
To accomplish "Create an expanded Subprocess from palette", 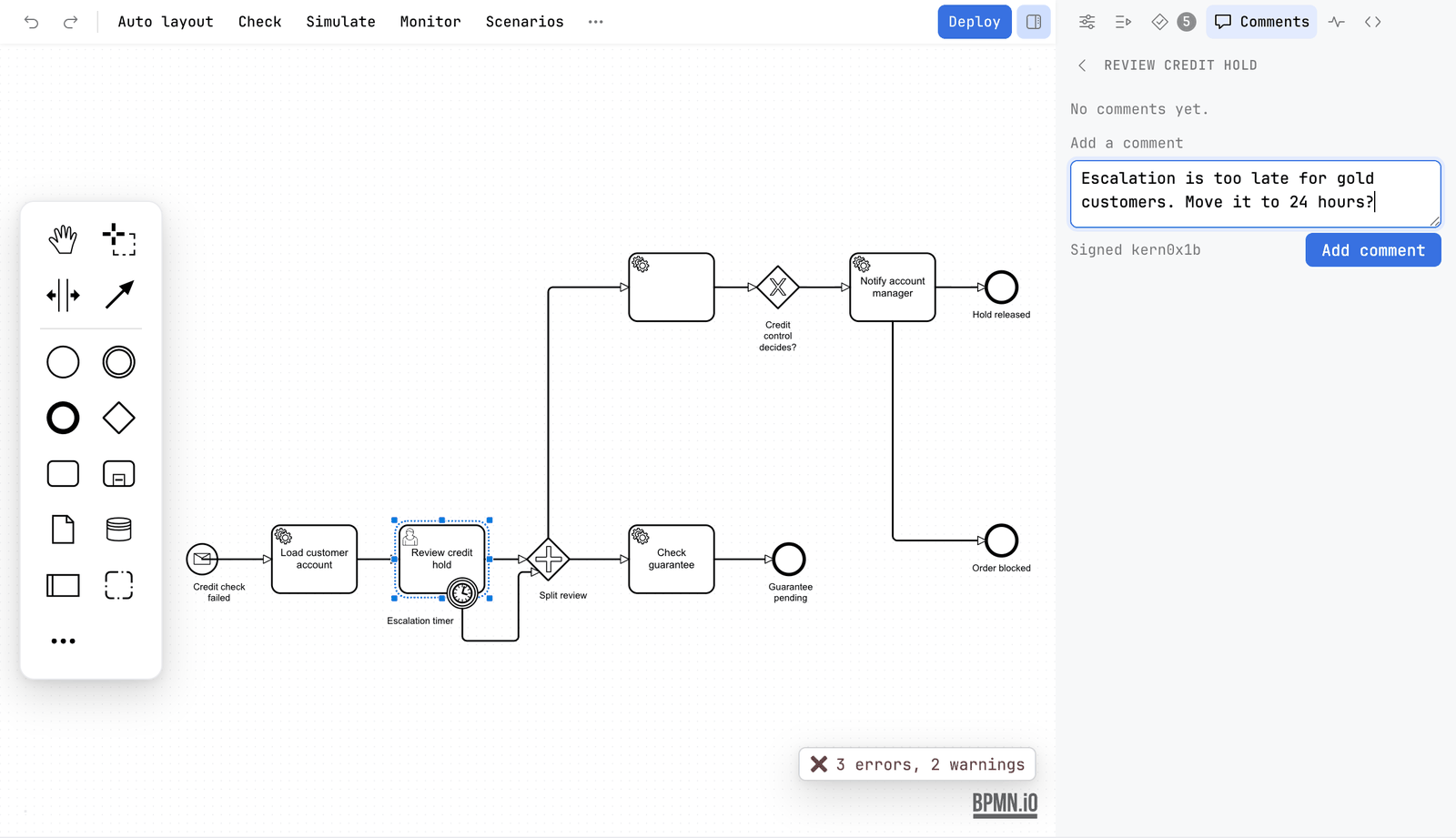I will [x=119, y=474].
